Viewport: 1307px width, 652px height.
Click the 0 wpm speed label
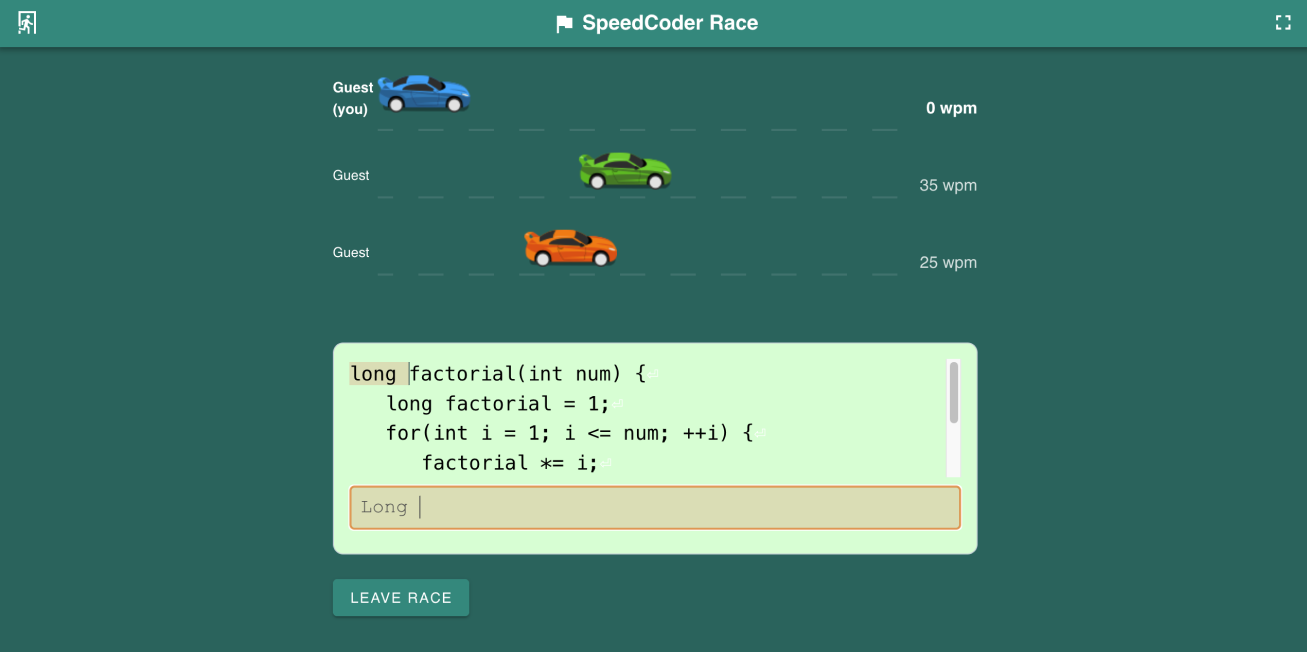pos(951,108)
